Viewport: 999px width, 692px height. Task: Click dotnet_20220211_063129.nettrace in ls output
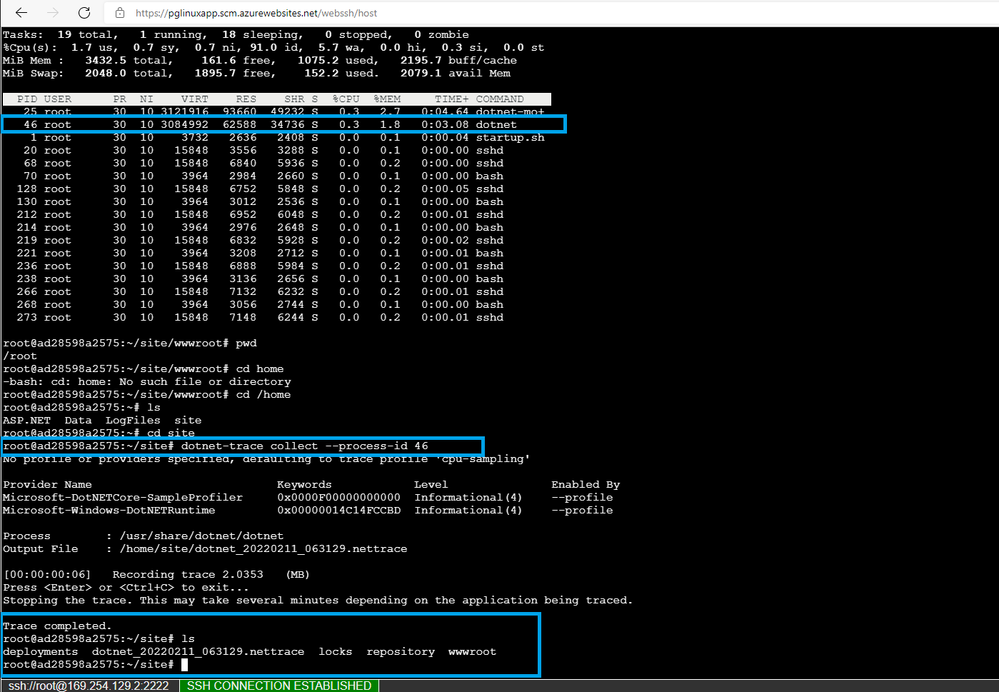[x=198, y=651]
